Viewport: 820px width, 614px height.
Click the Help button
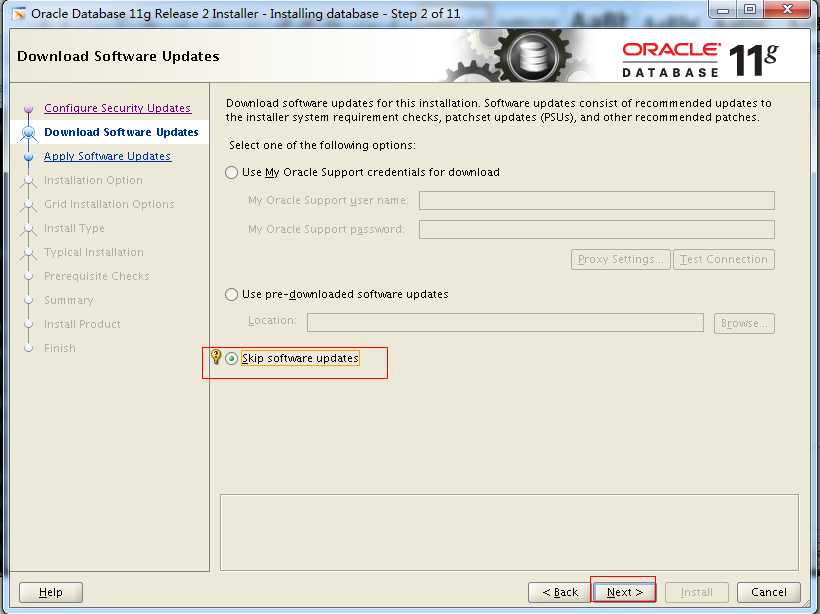tap(51, 592)
